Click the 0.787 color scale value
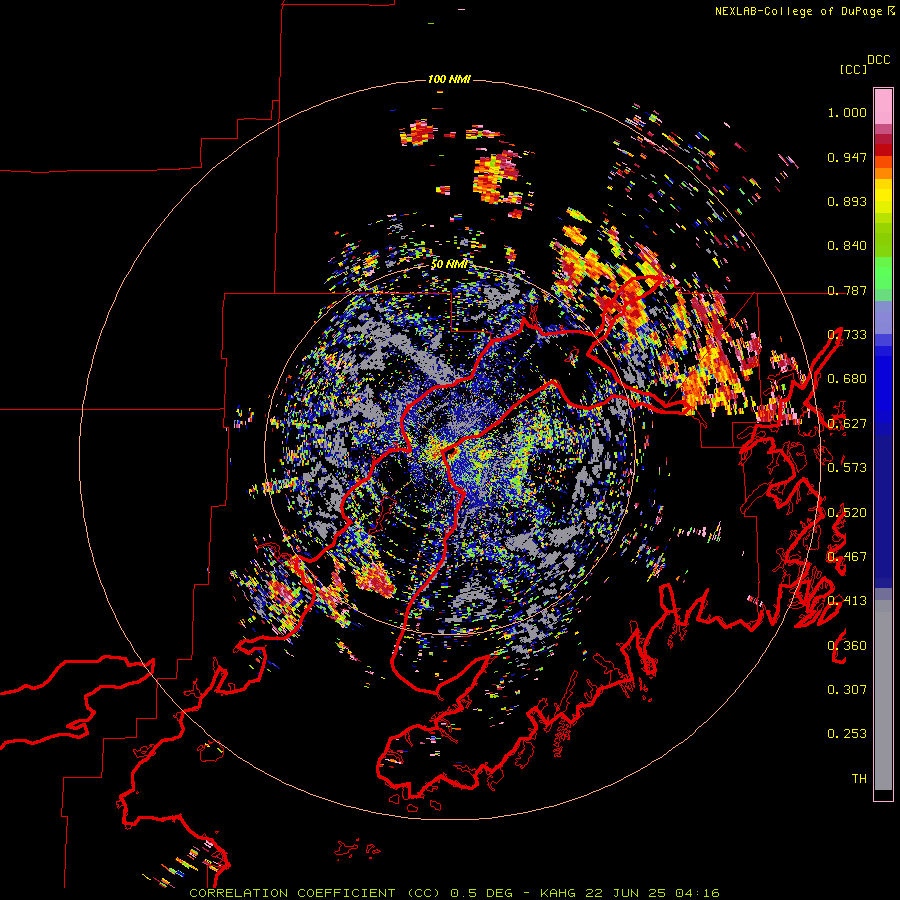This screenshot has width=900, height=900. point(847,290)
